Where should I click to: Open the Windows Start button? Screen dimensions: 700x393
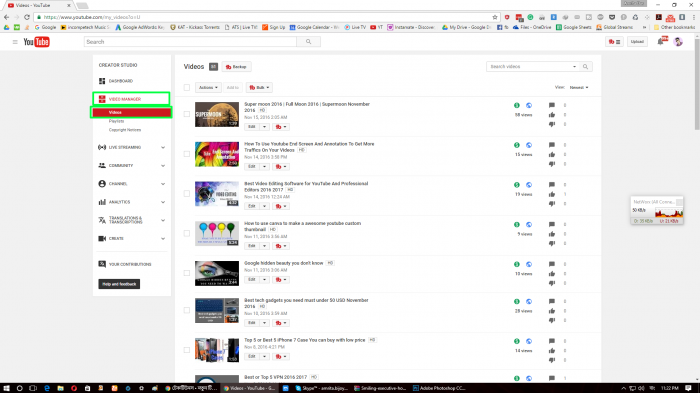(6, 388)
